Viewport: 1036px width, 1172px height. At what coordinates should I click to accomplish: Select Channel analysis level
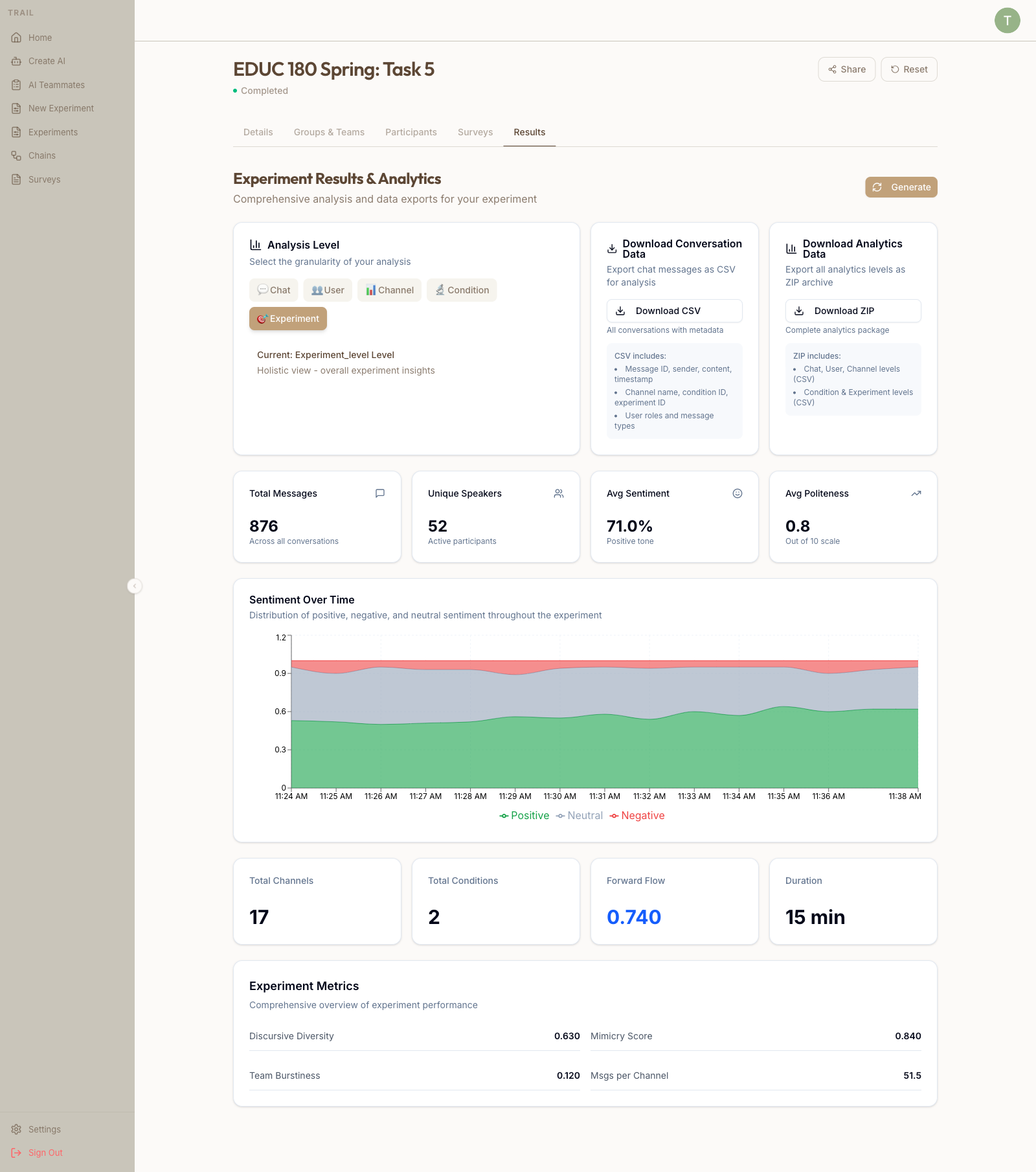pyautogui.click(x=389, y=290)
